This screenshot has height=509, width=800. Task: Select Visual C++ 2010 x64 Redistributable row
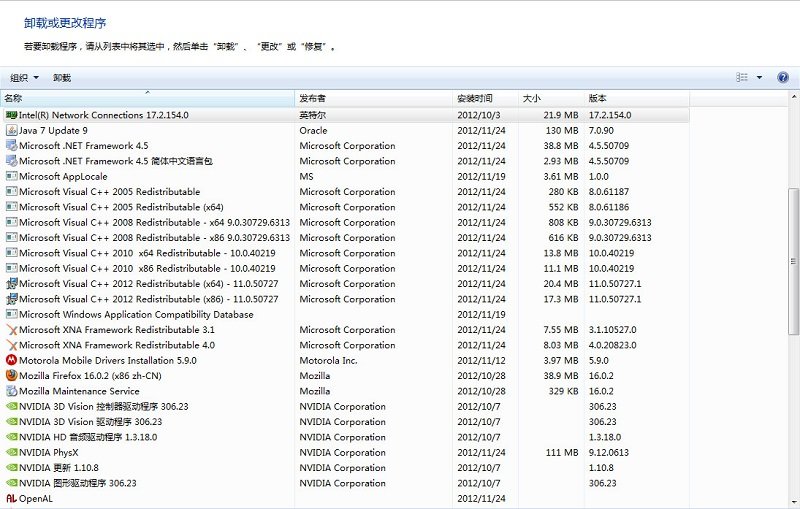coord(344,253)
